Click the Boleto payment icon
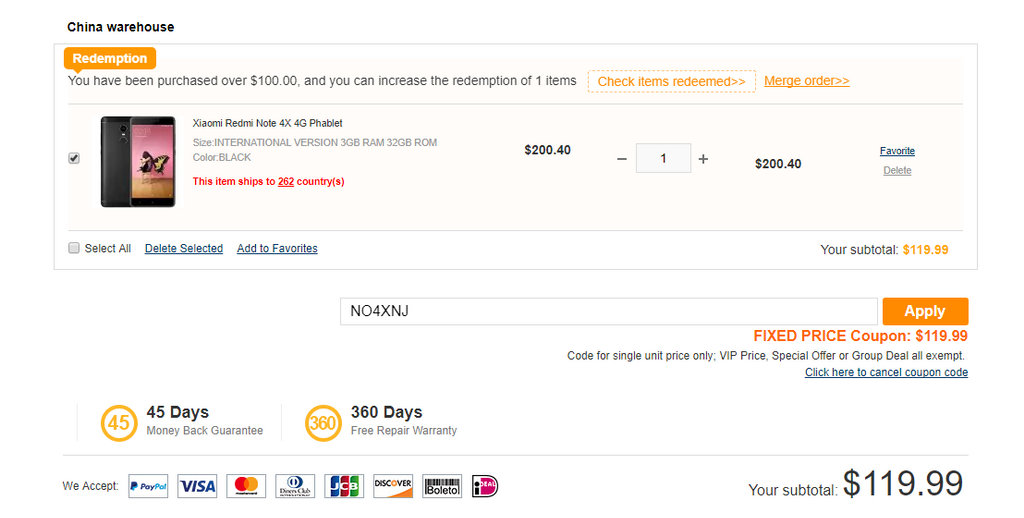 (442, 486)
